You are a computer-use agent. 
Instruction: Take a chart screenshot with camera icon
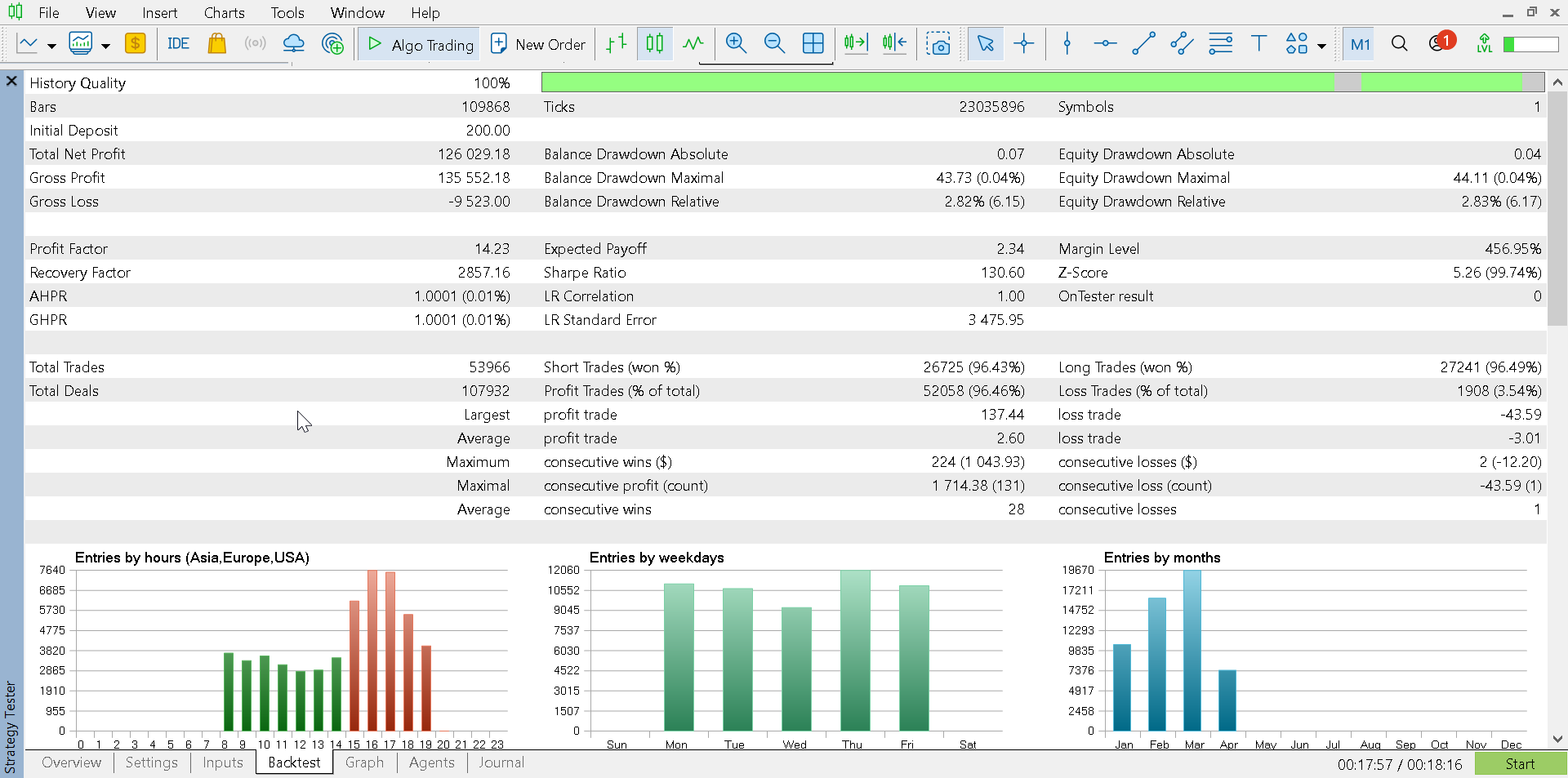pos(938,44)
